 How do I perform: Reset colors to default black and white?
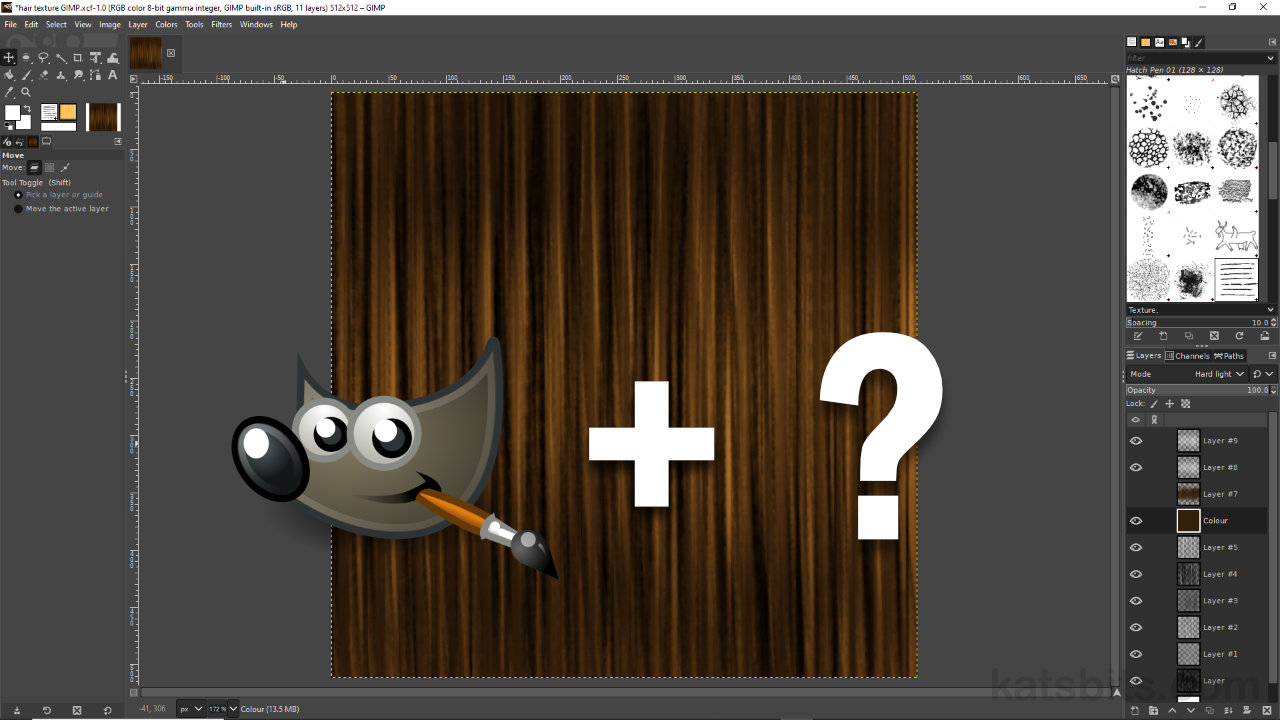(9, 126)
